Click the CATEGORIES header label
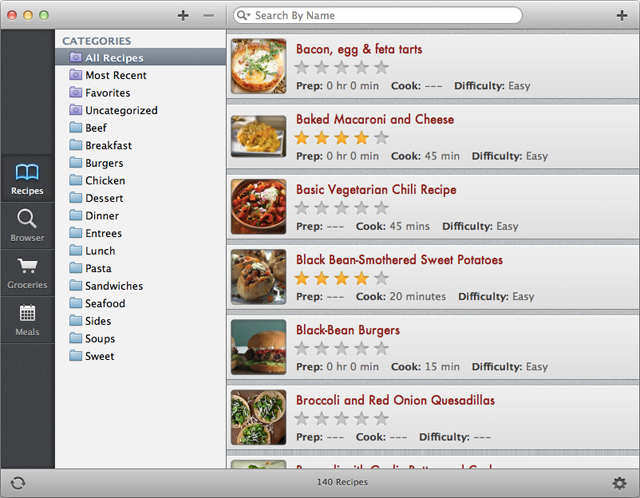The width and height of the screenshot is (640, 498). pos(97,41)
